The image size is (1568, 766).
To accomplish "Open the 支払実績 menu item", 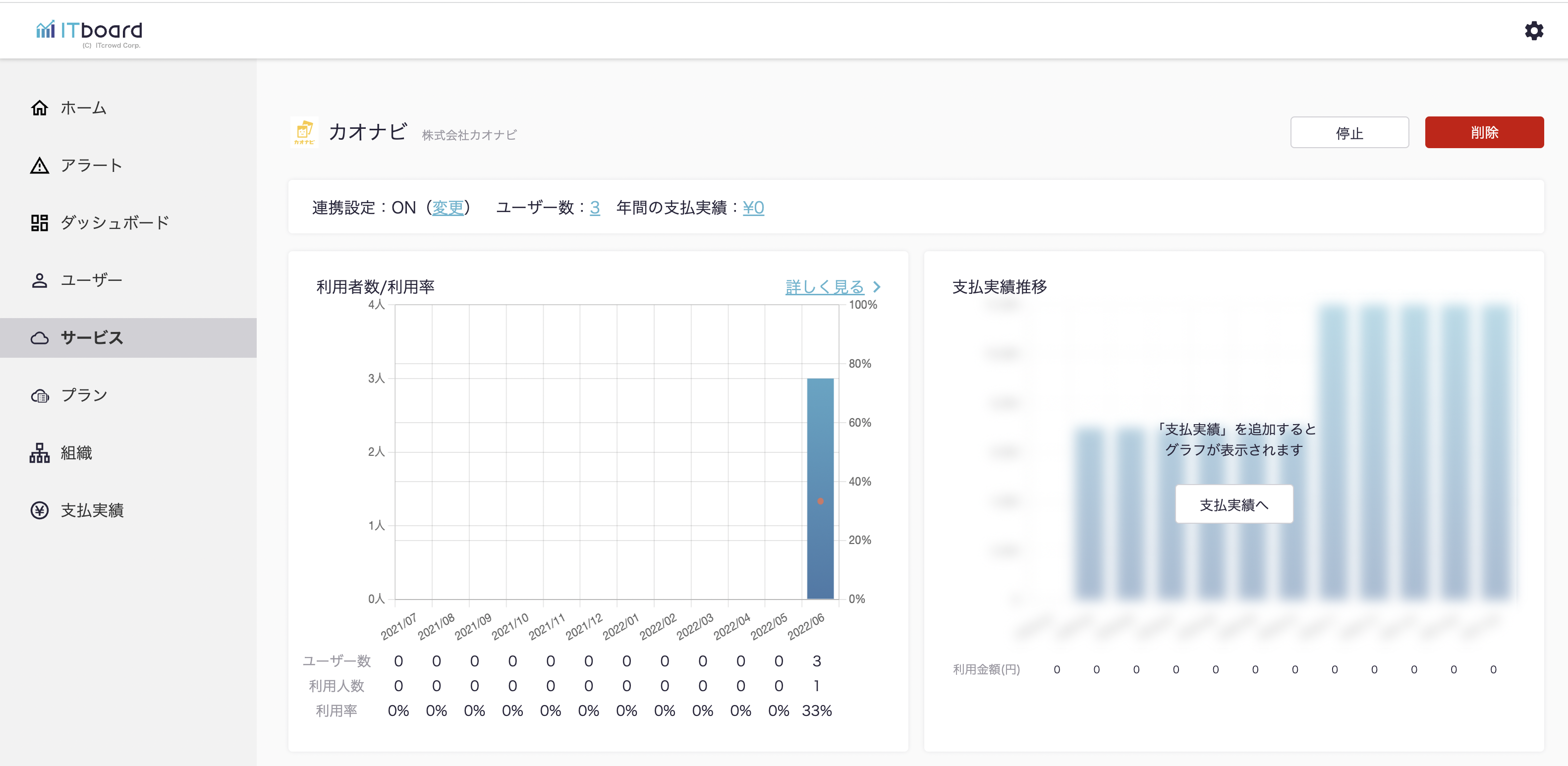I will click(92, 510).
